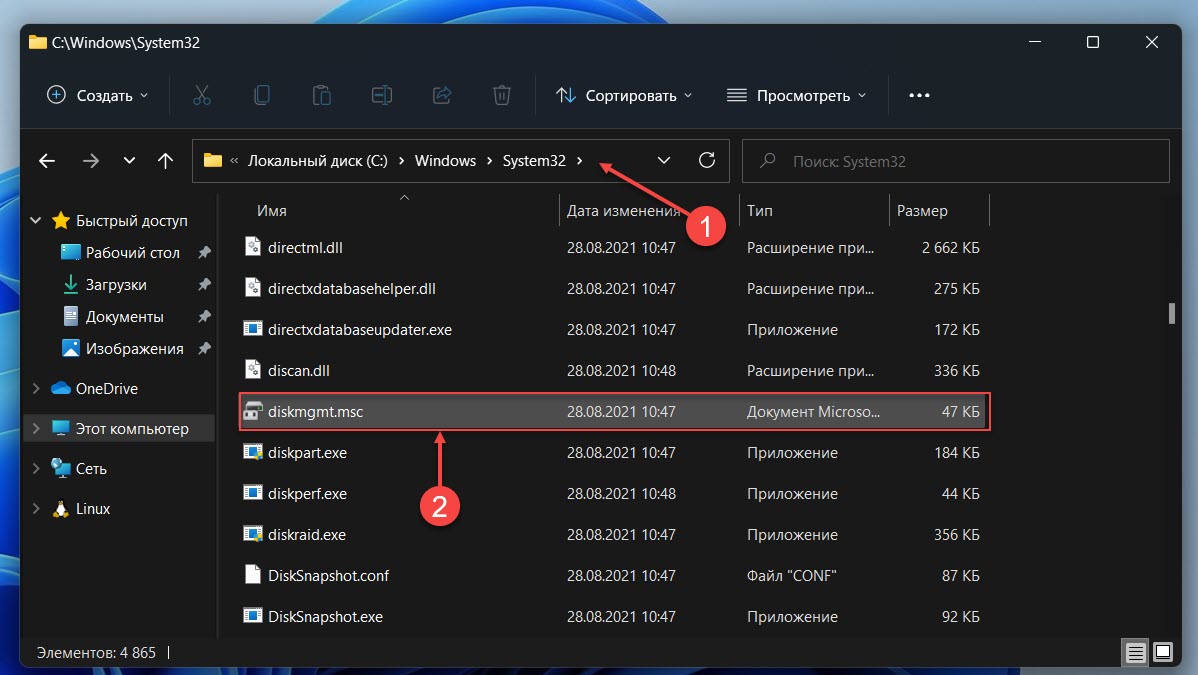This screenshot has width=1198, height=675.
Task: Select the directxdatabaseupdater.exe file name
Action: [360, 329]
